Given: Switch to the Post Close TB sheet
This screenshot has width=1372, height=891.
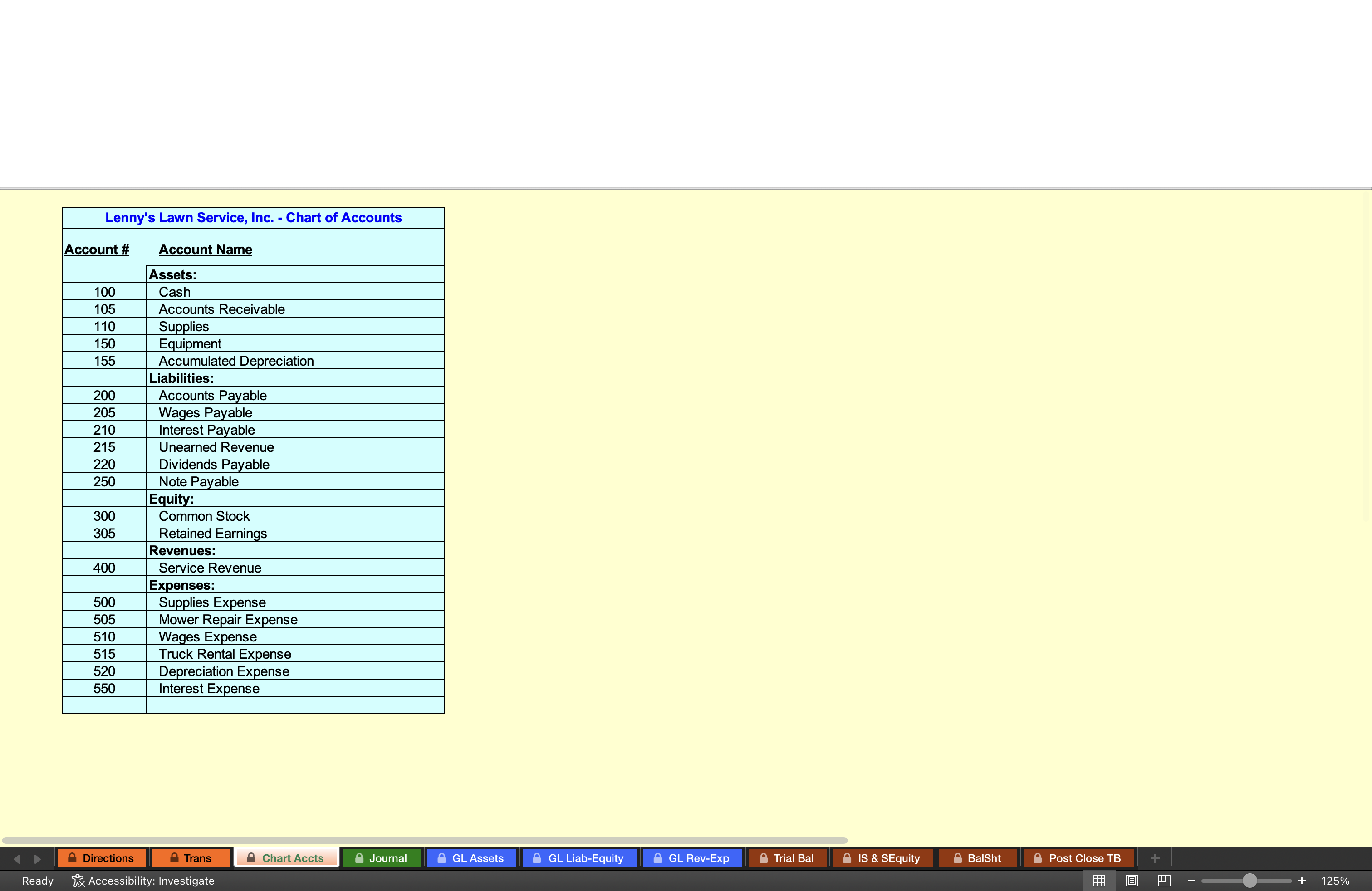Looking at the screenshot, I should (x=1078, y=858).
